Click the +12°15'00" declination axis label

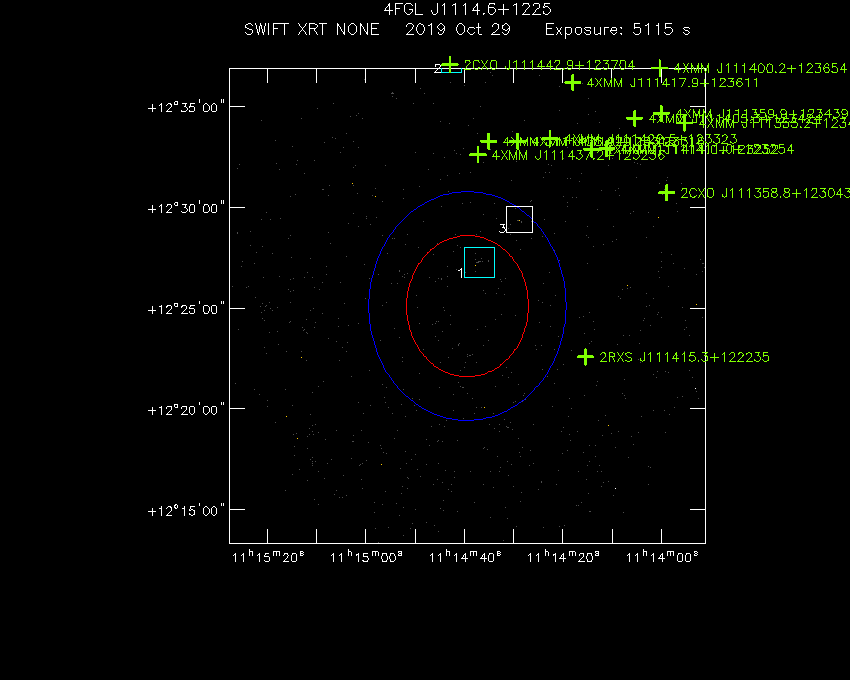tap(186, 511)
